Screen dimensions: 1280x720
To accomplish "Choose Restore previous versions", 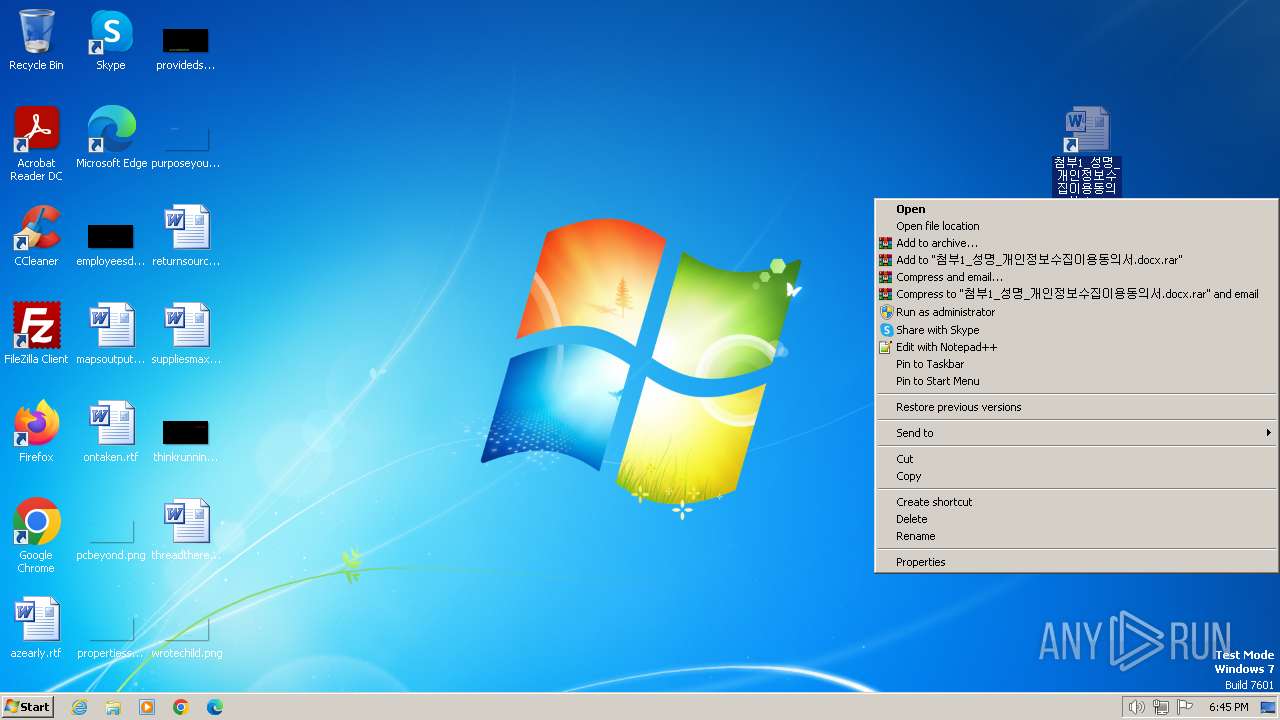I will pos(1076,407).
